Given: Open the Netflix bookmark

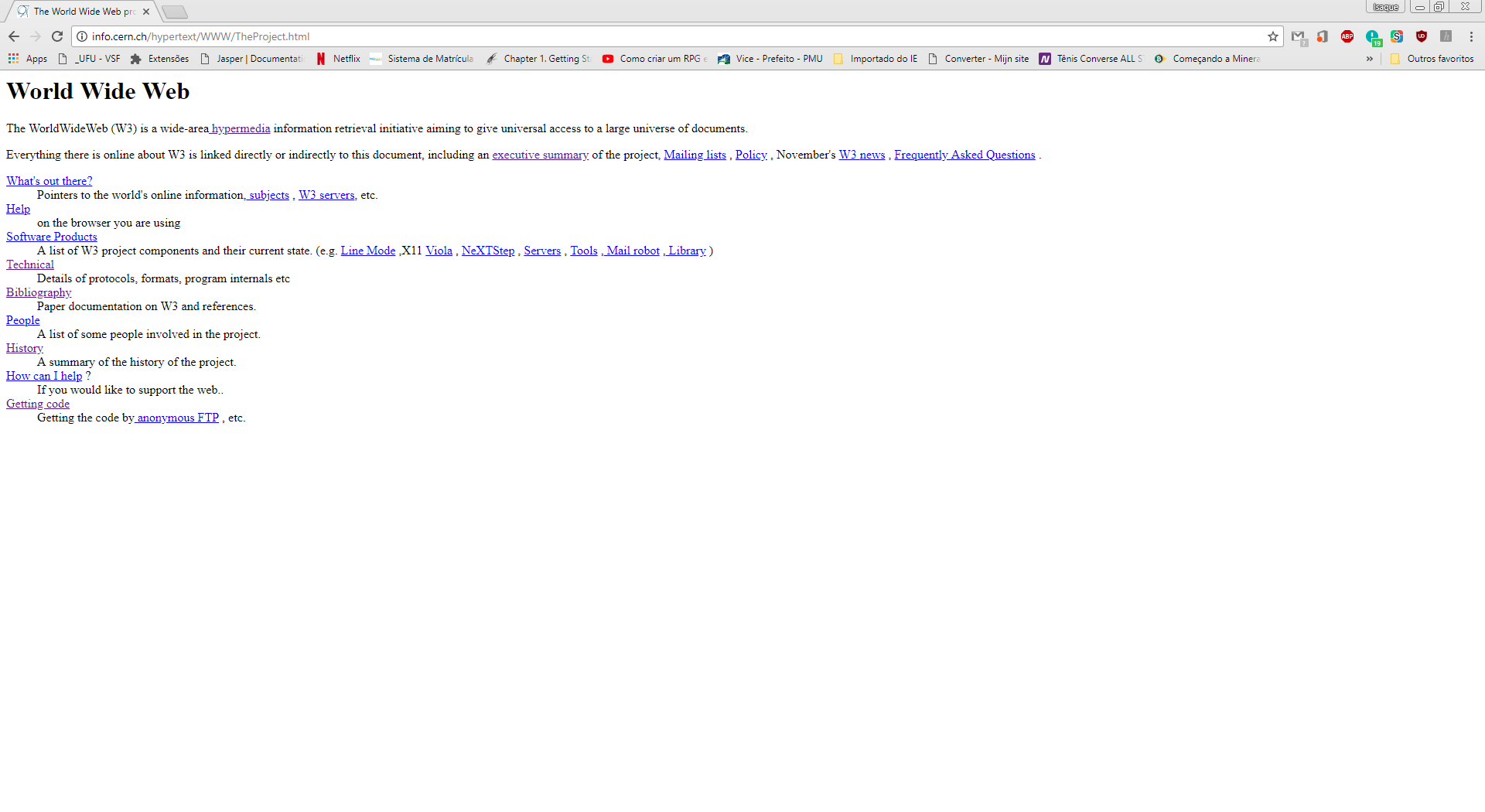Looking at the screenshot, I should coord(338,59).
